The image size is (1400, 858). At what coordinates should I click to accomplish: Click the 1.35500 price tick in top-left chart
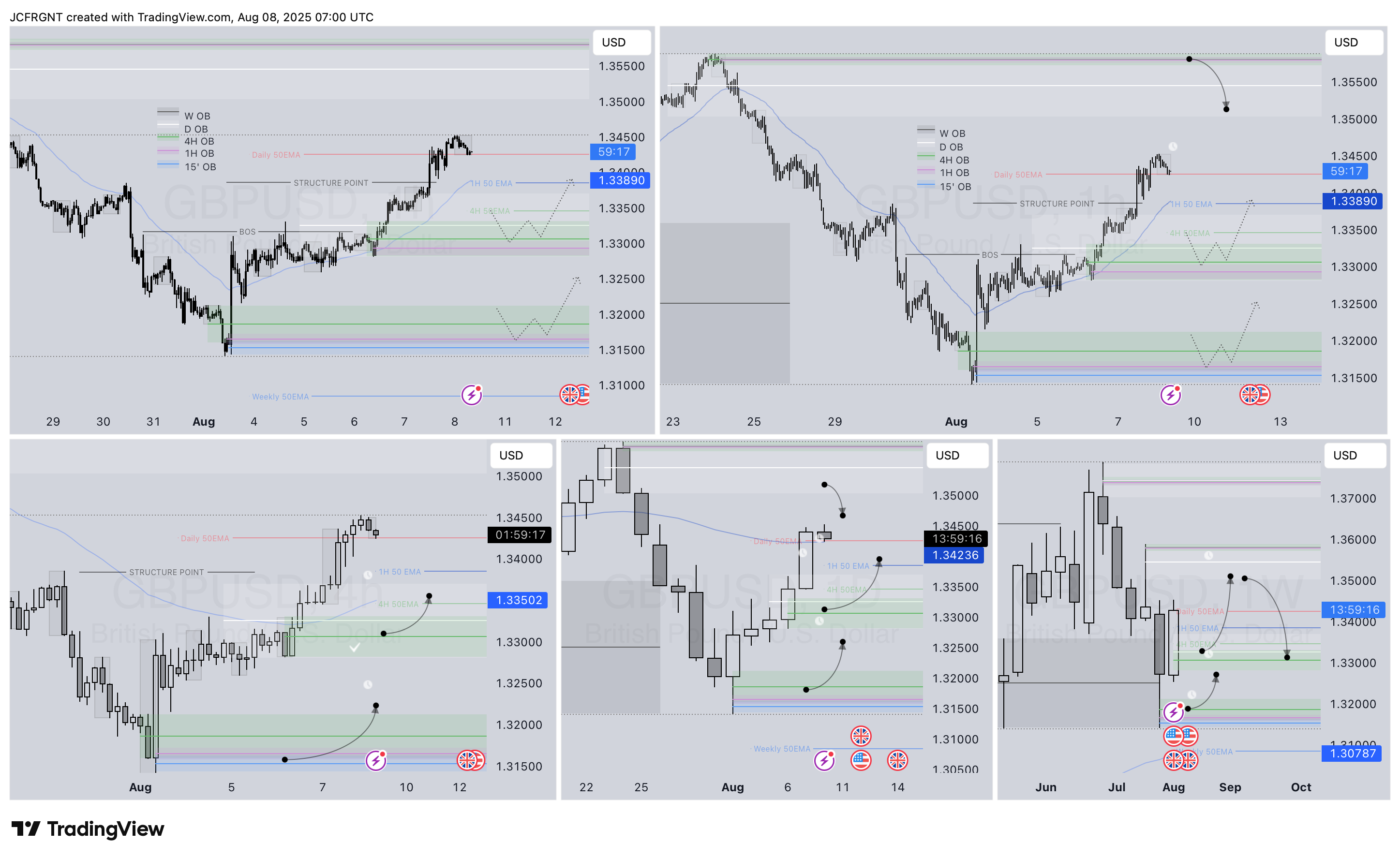click(622, 66)
